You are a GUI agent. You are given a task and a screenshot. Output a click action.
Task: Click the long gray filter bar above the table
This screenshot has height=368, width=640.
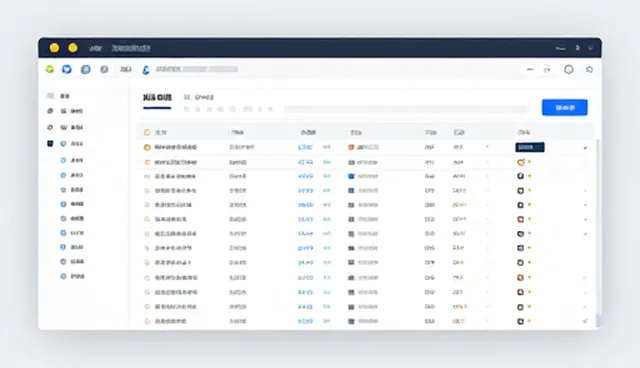pyautogui.click(x=407, y=109)
